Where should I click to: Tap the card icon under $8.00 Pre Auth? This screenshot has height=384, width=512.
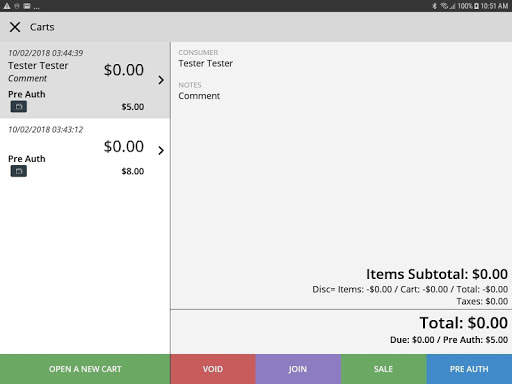(x=19, y=171)
